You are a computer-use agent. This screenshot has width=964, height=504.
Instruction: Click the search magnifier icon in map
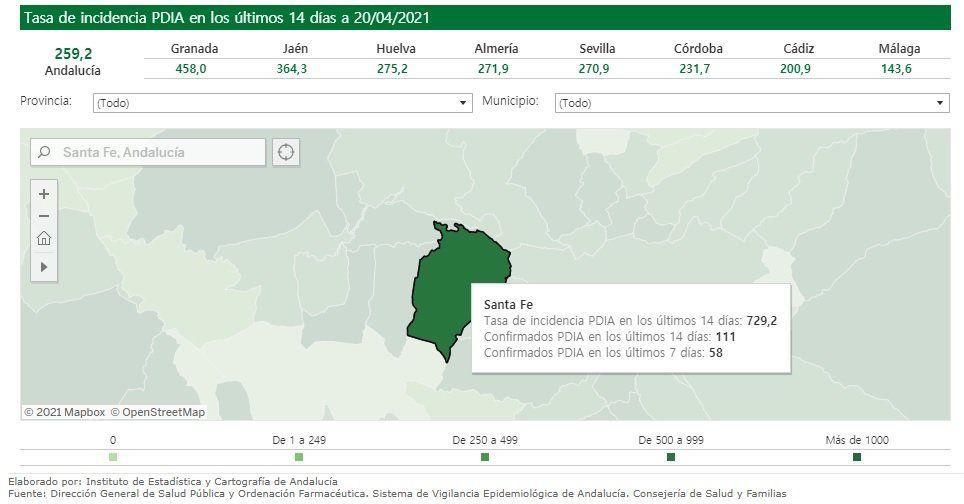[44, 152]
